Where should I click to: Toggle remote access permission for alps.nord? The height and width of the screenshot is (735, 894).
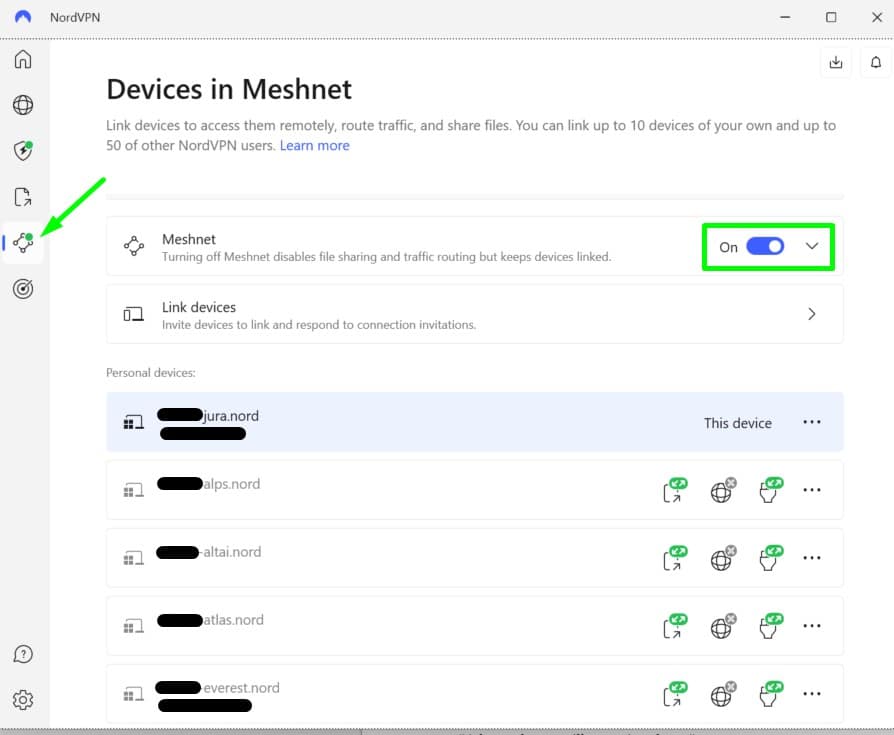coord(771,490)
